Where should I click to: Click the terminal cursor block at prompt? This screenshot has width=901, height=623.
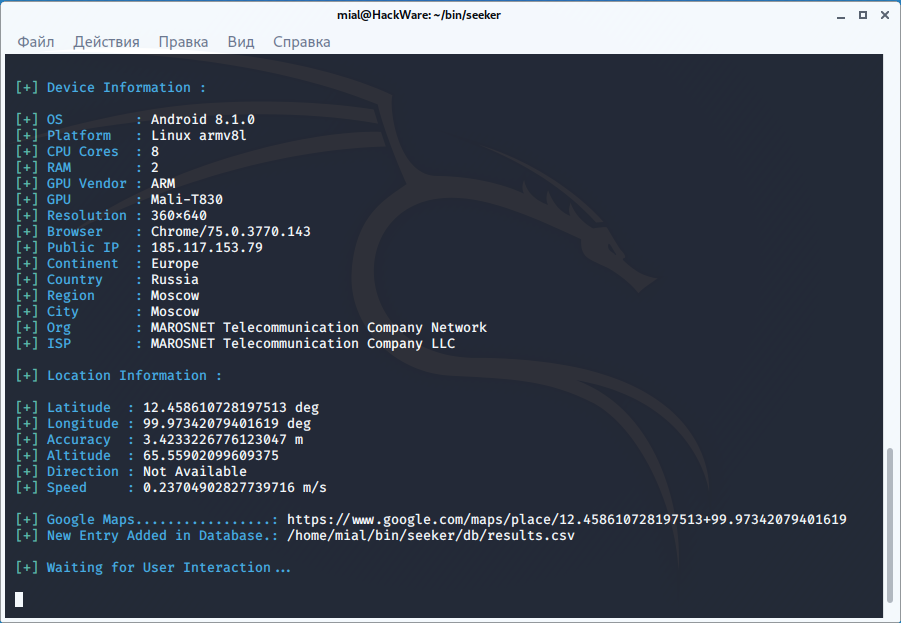[x=19, y=599]
